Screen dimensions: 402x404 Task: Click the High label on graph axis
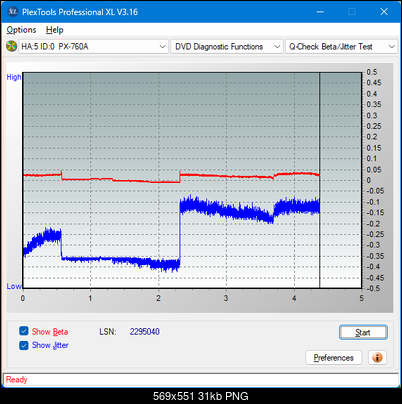pos(14,77)
